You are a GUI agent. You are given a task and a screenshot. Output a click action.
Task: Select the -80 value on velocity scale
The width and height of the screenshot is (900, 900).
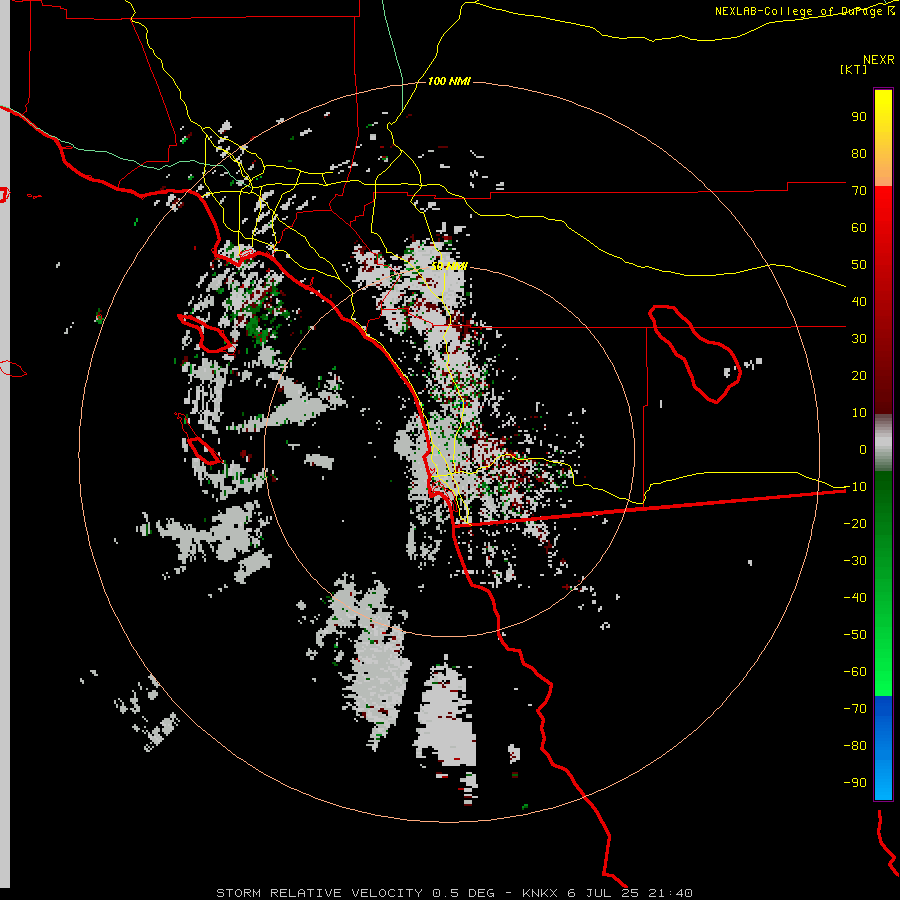[855, 746]
